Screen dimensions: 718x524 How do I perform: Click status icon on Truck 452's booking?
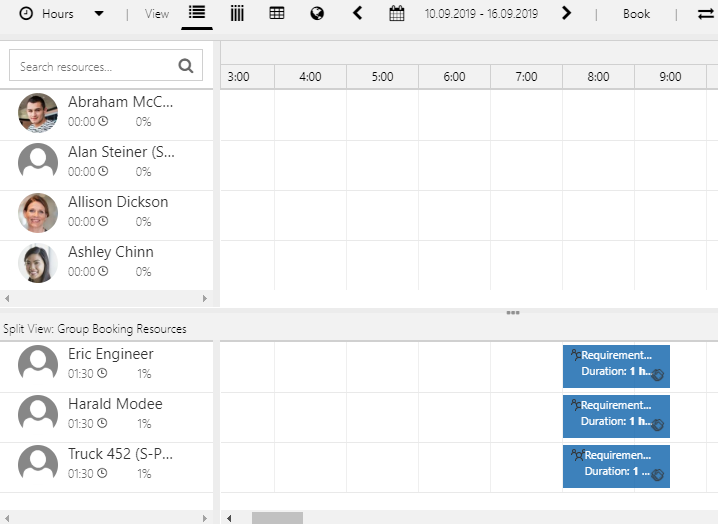point(658,475)
